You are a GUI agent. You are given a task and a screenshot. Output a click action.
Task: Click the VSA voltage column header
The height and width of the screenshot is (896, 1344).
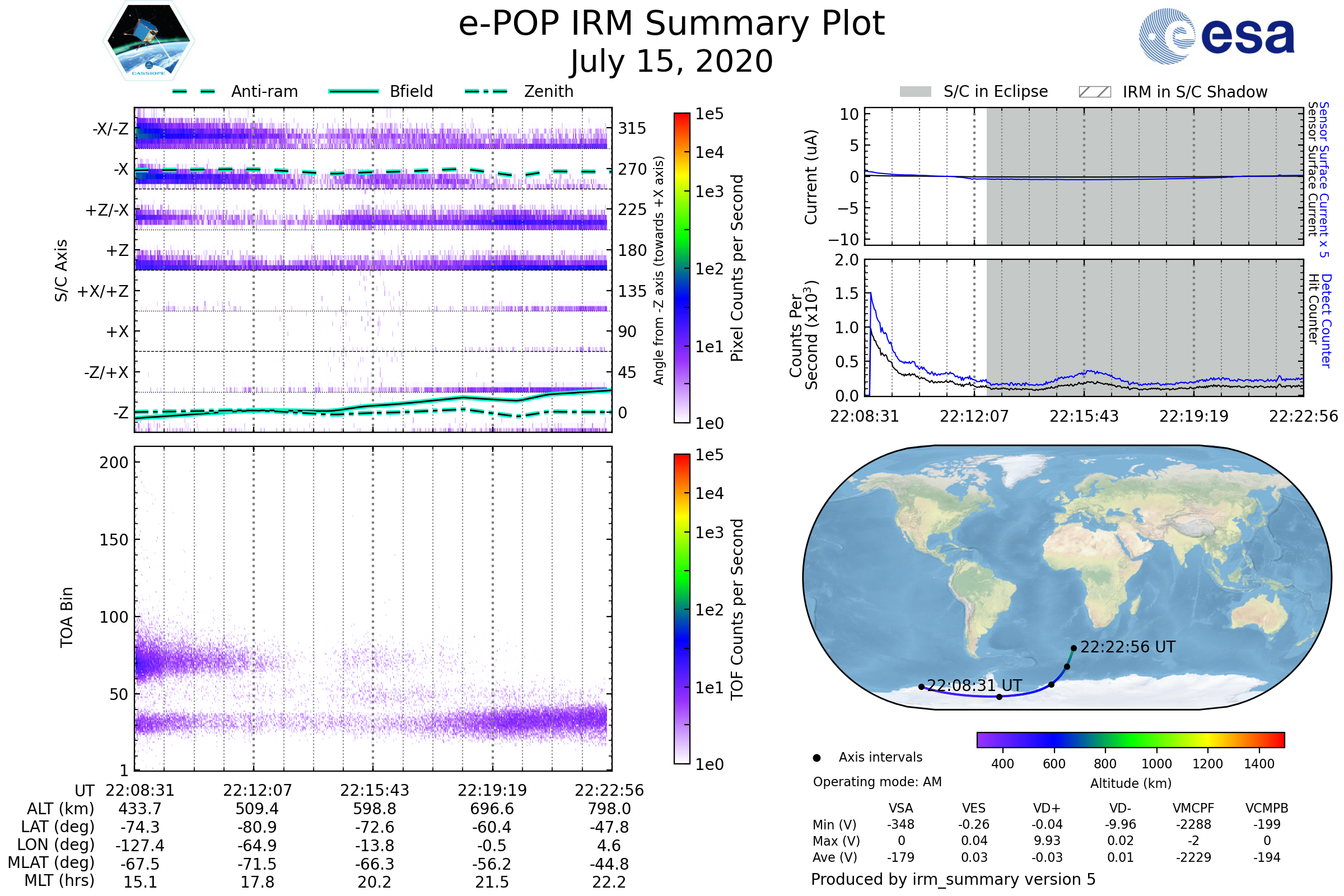pyautogui.click(x=900, y=808)
